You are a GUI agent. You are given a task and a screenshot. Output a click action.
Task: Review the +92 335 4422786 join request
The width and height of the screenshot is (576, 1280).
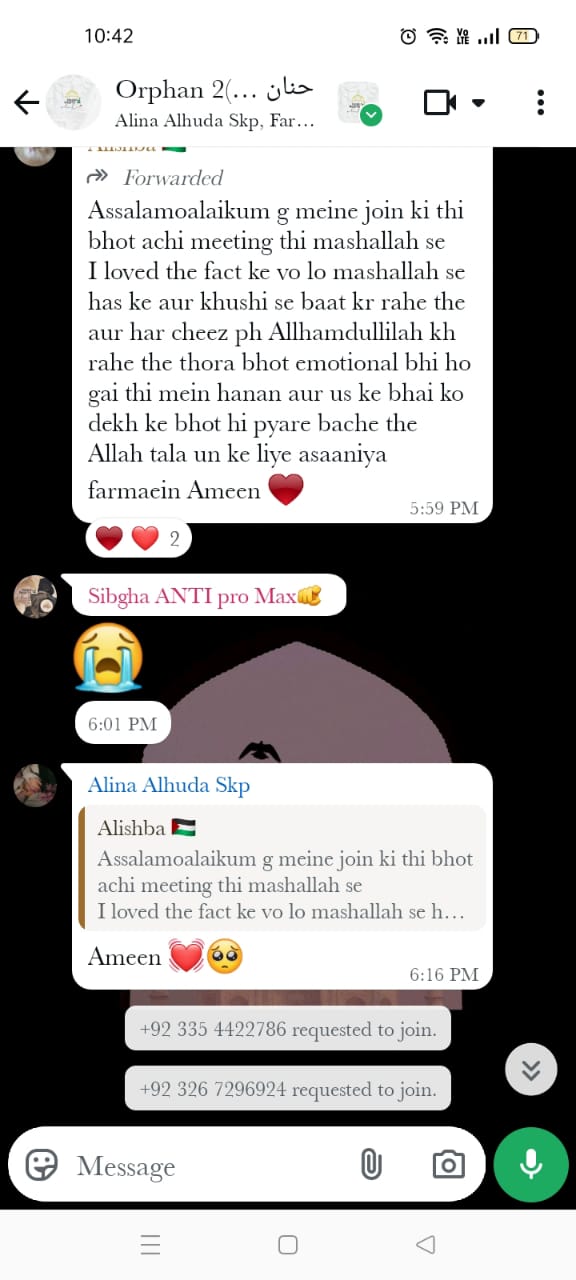(288, 1029)
